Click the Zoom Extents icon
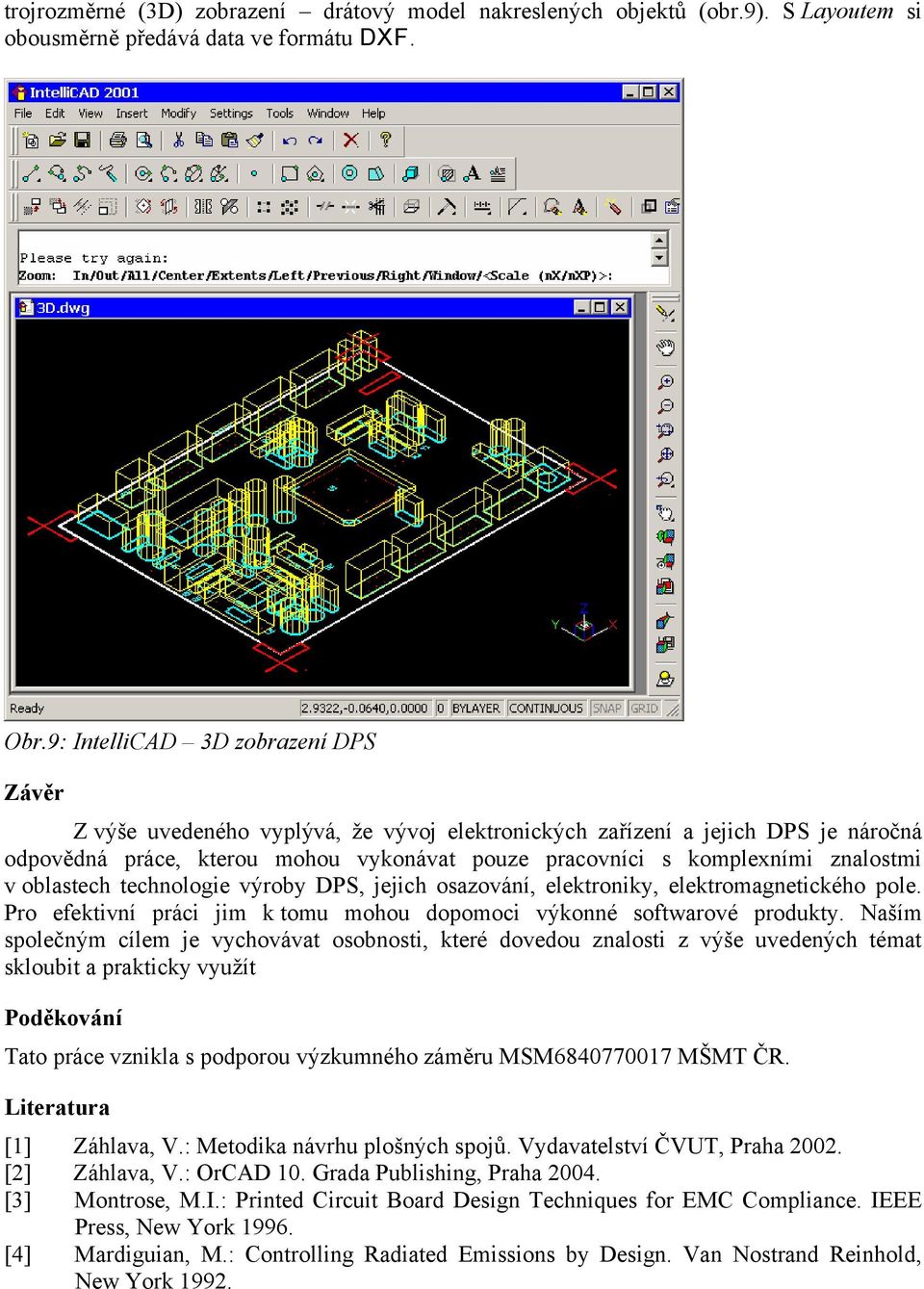924x1289 pixels. pos(665,454)
